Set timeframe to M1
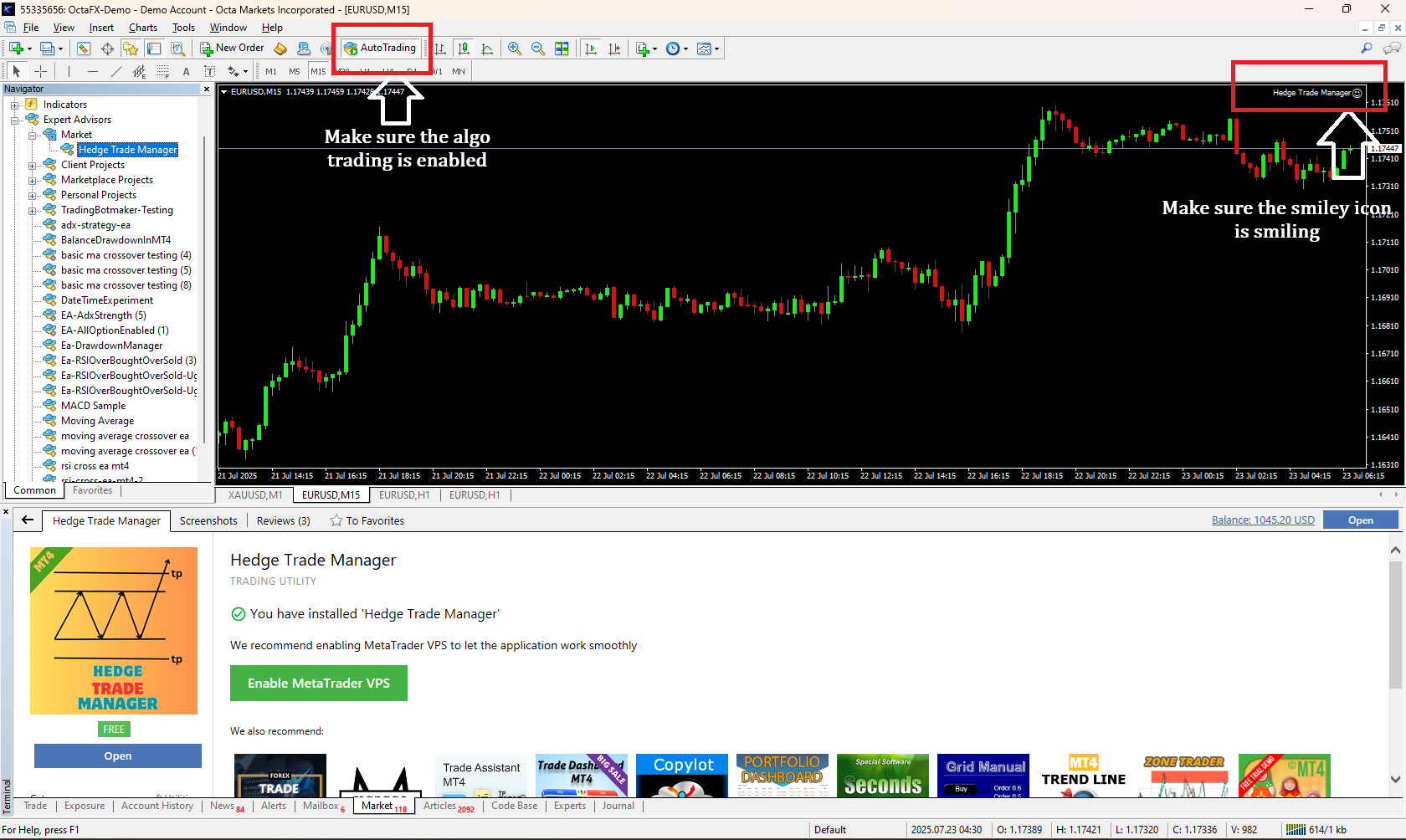The width and height of the screenshot is (1406, 840). pyautogui.click(x=271, y=71)
